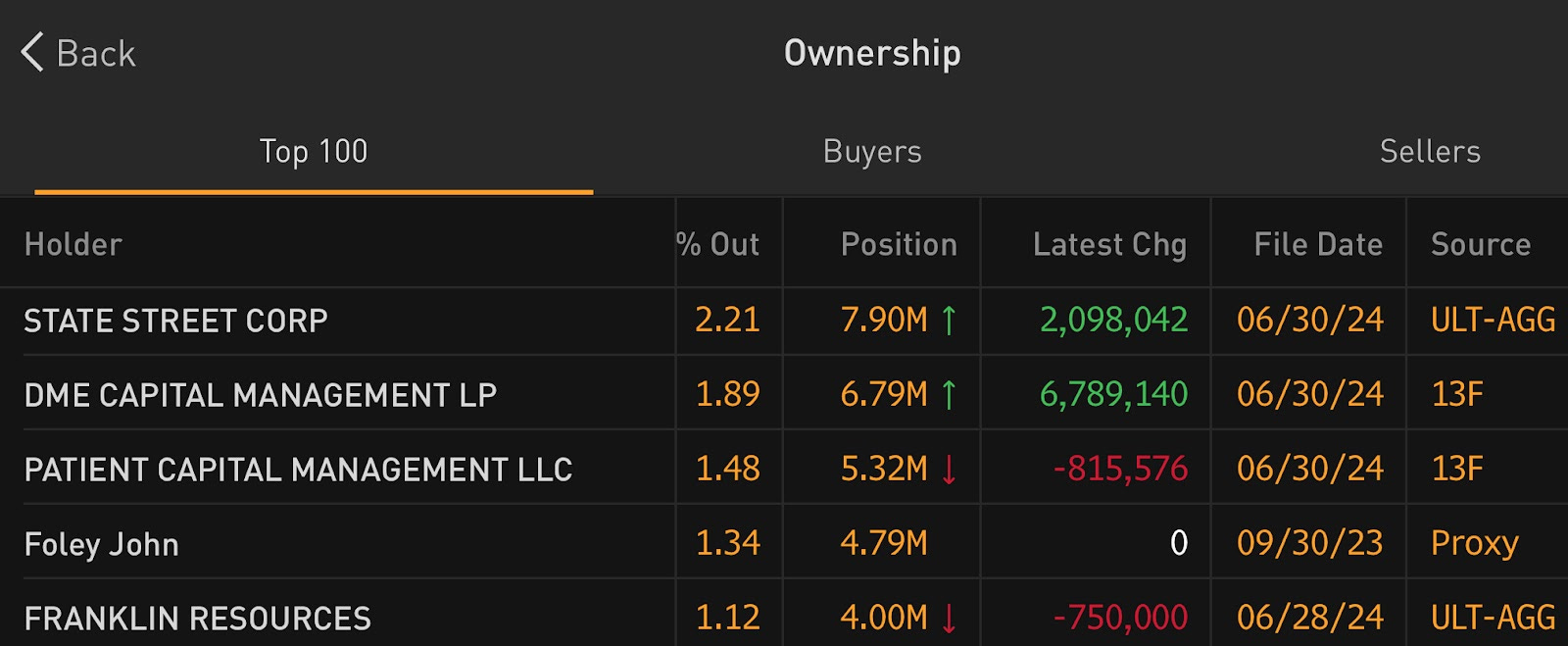
Task: Click the 1.48 percent out value
Action: click(x=727, y=469)
